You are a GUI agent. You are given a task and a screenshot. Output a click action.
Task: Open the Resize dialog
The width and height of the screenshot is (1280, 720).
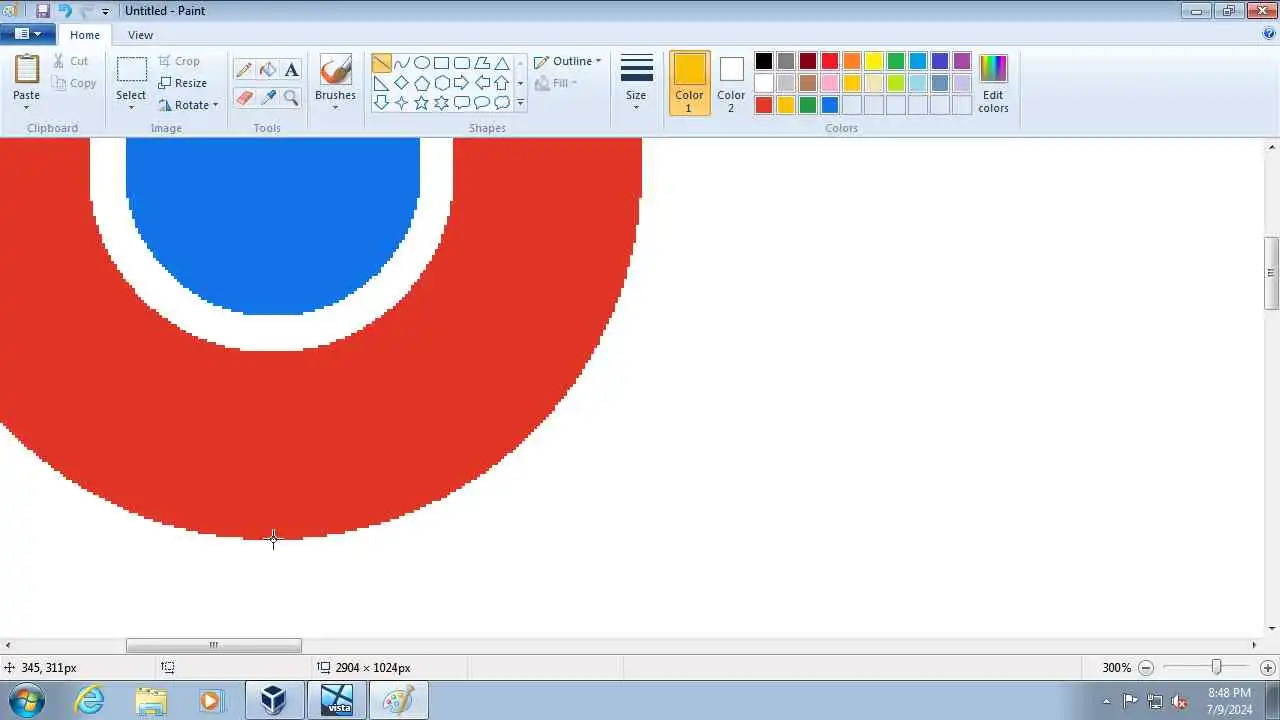(x=183, y=83)
